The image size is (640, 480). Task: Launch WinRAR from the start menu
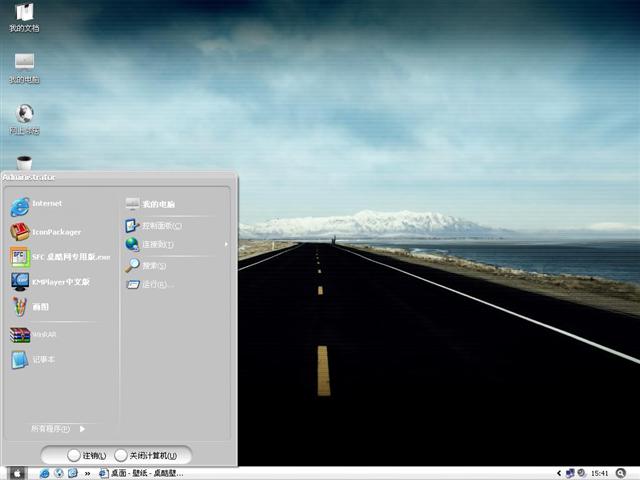(x=33, y=335)
